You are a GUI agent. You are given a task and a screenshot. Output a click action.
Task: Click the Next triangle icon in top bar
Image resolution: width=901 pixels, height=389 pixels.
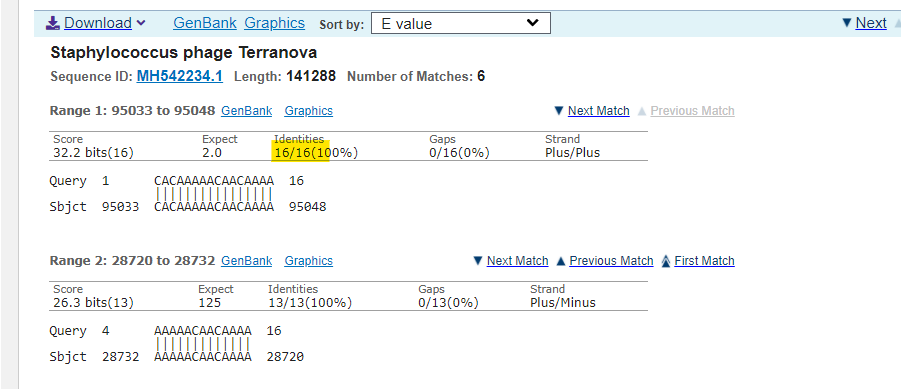click(846, 23)
